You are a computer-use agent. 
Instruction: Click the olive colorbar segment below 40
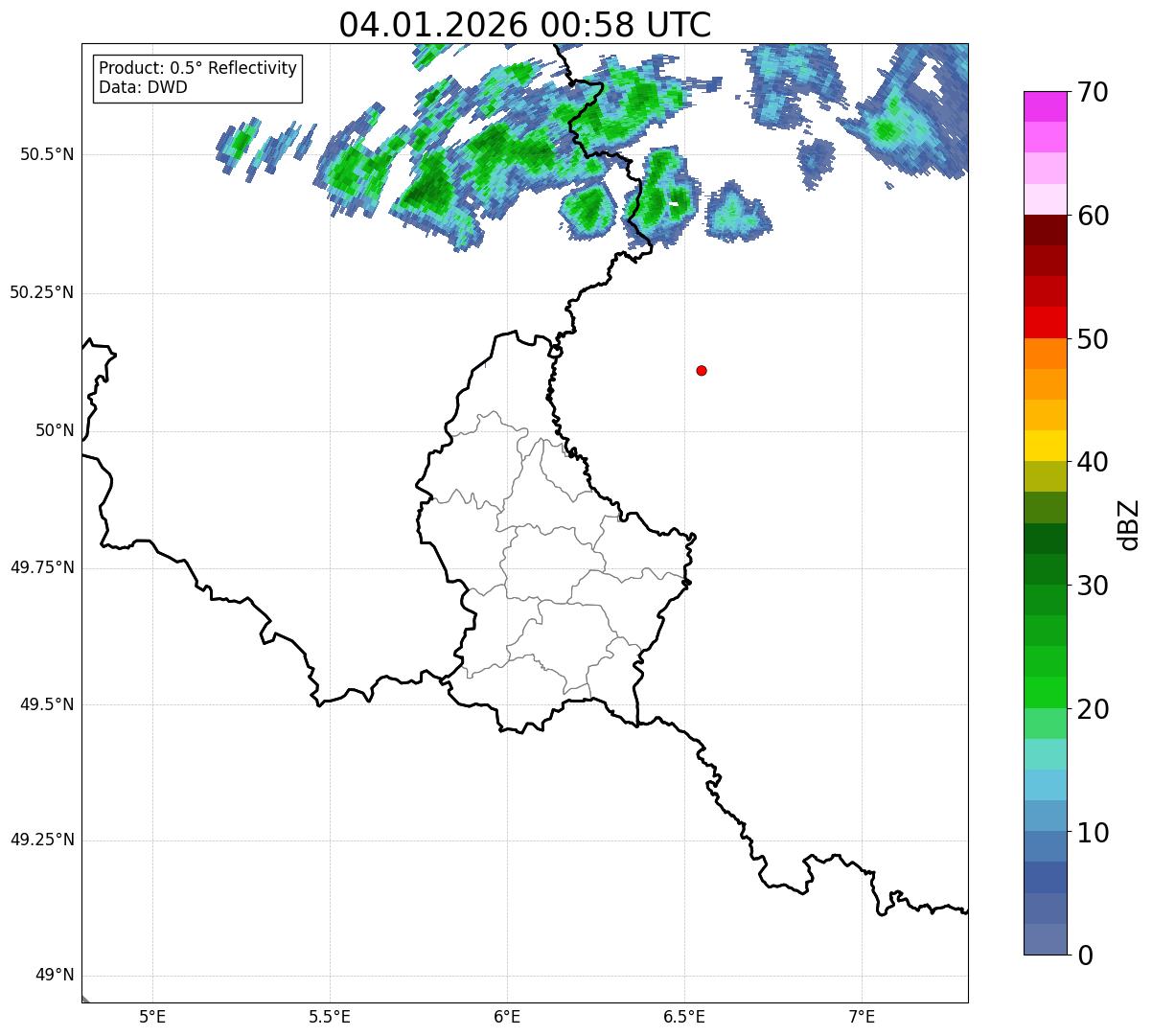pos(1045,476)
